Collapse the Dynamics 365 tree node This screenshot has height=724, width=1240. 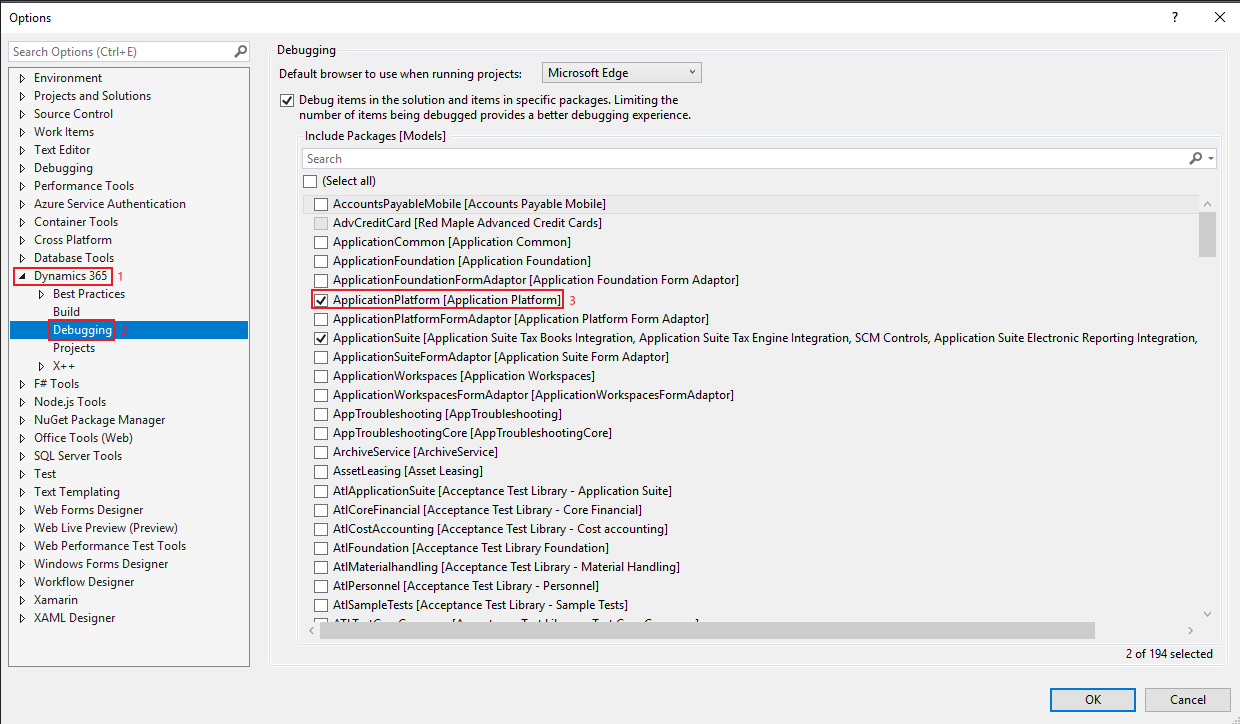tap(22, 276)
